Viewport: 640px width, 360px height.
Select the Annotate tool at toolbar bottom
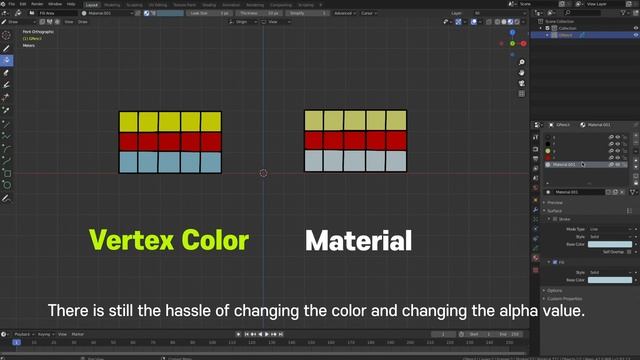pos(7,199)
